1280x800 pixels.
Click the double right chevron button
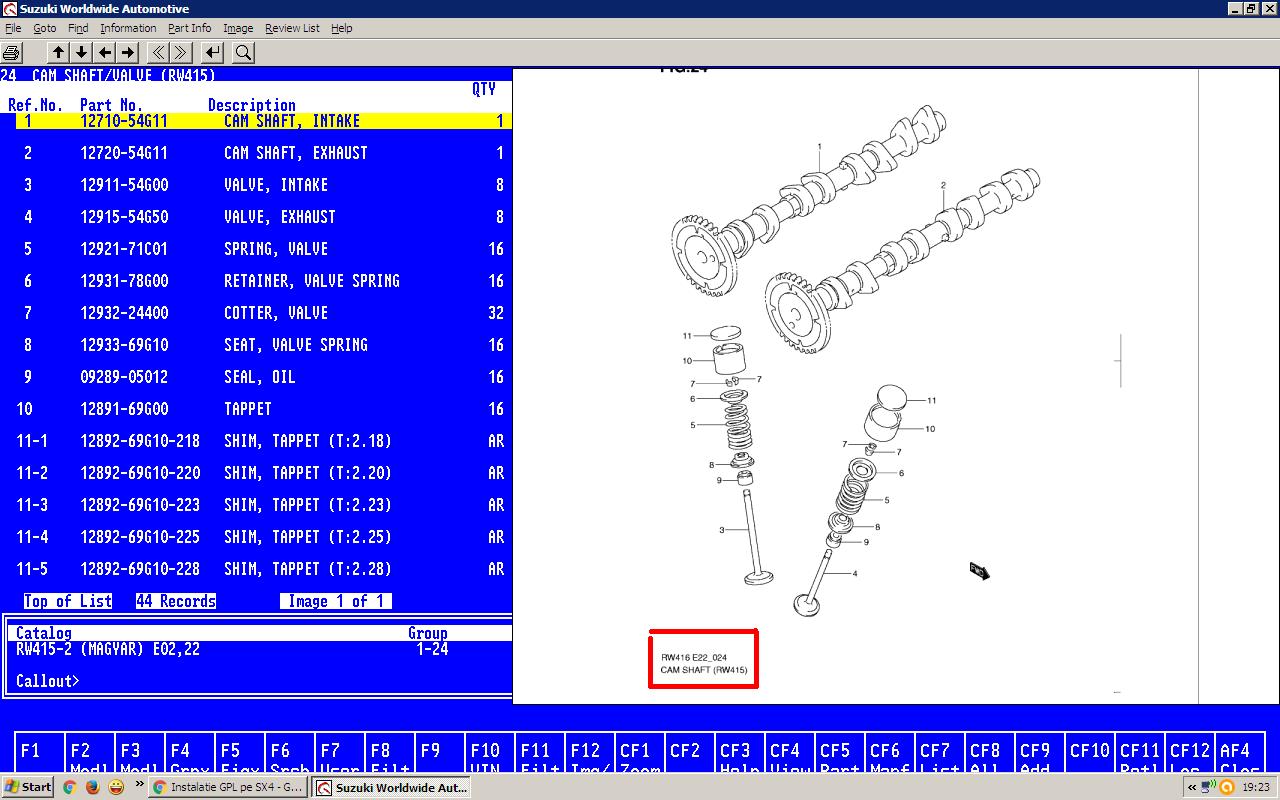click(181, 53)
